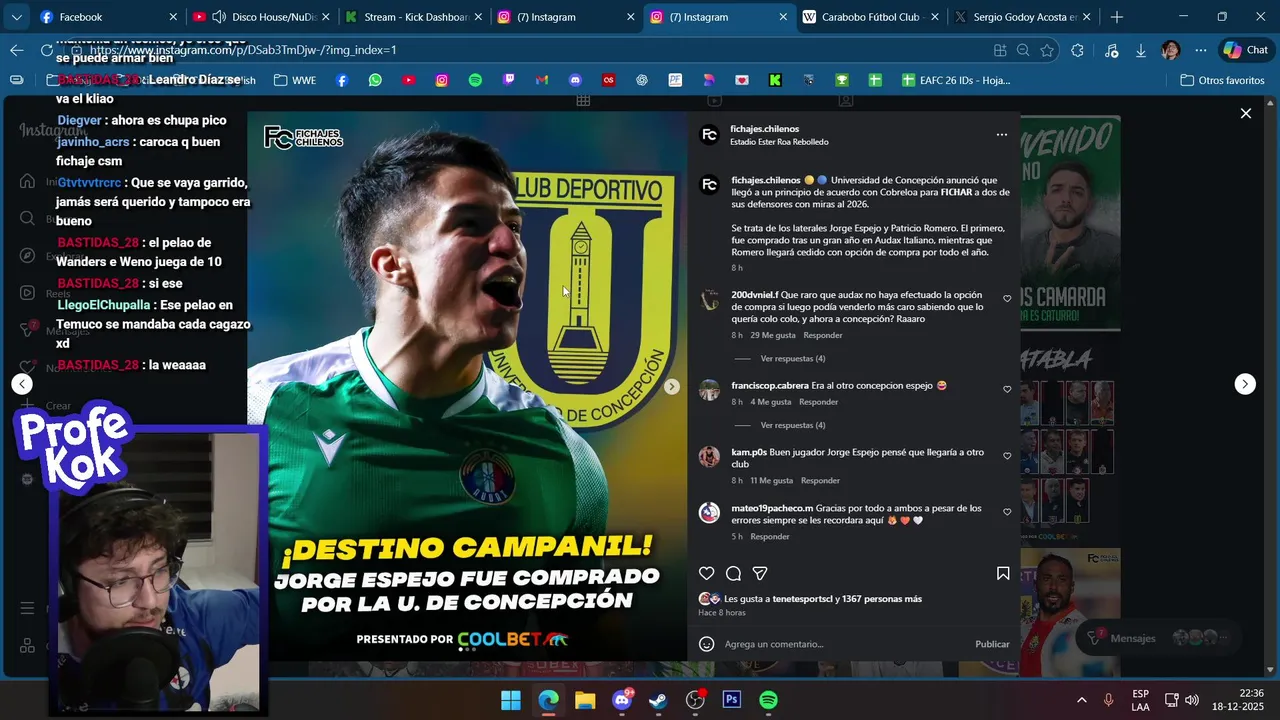The image size is (1280, 720).
Task: Go to previous post with left arrow
Action: point(22,384)
